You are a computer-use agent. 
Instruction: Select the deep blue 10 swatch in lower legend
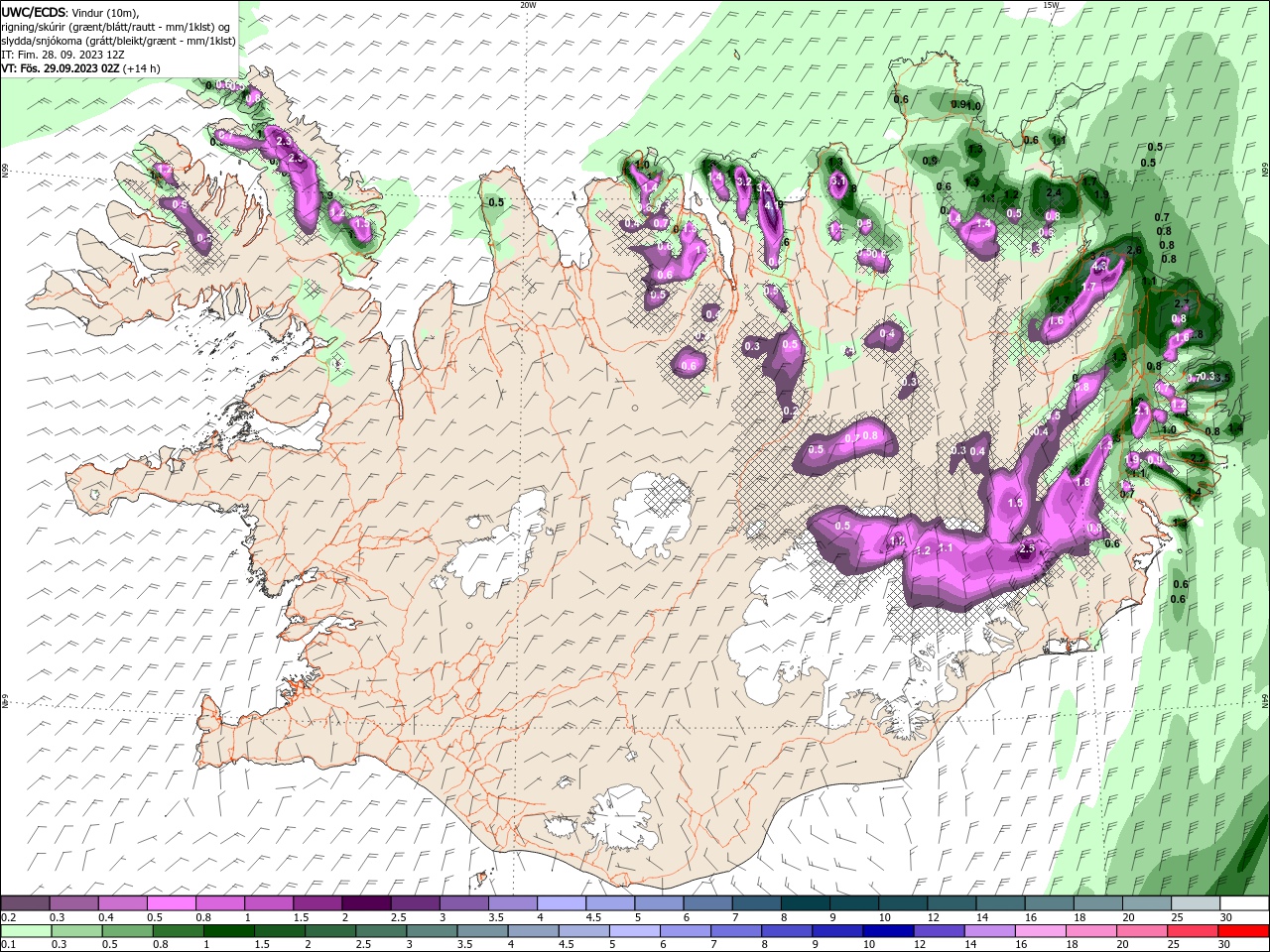point(888,931)
